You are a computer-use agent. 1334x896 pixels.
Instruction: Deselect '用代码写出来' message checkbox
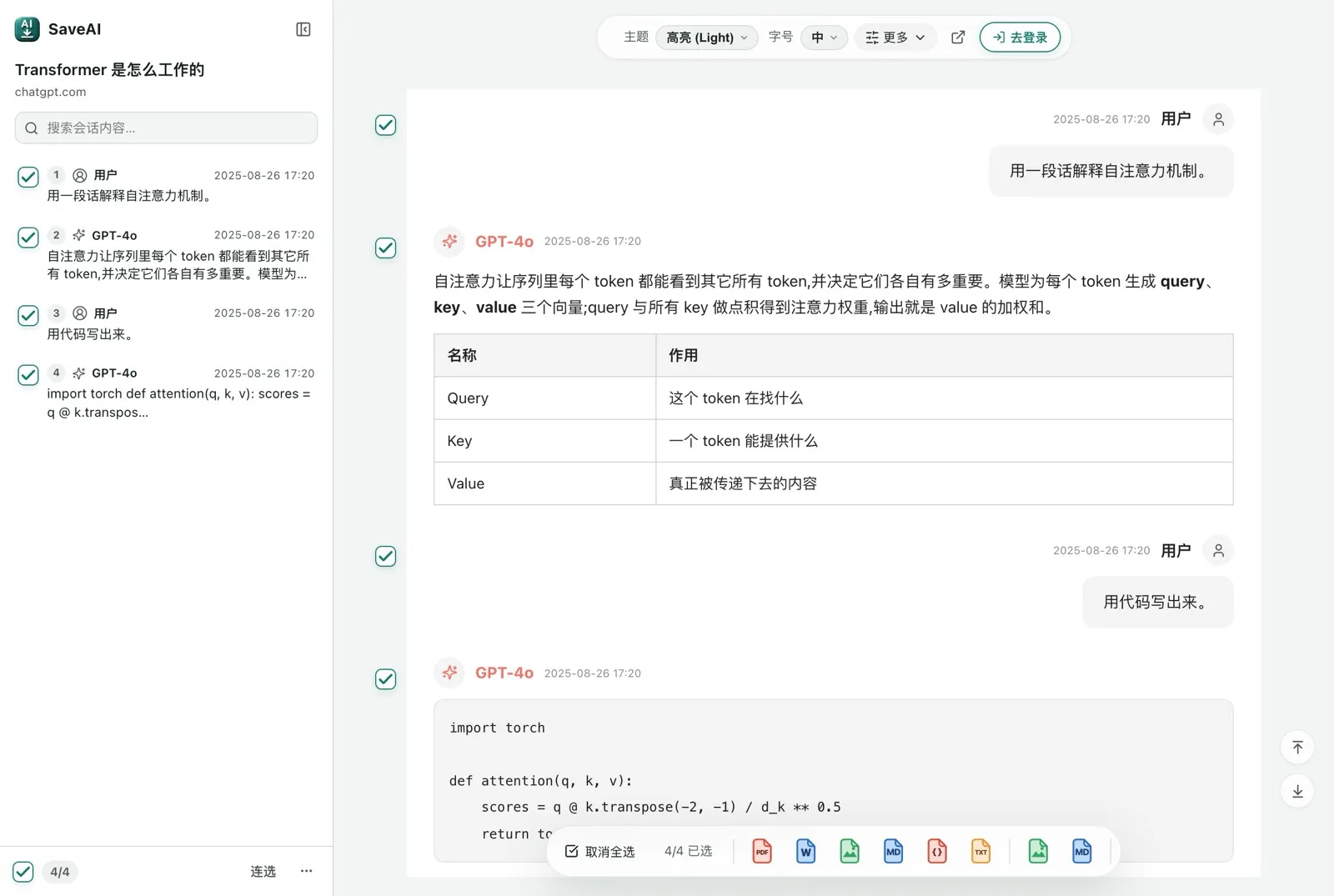tap(385, 556)
